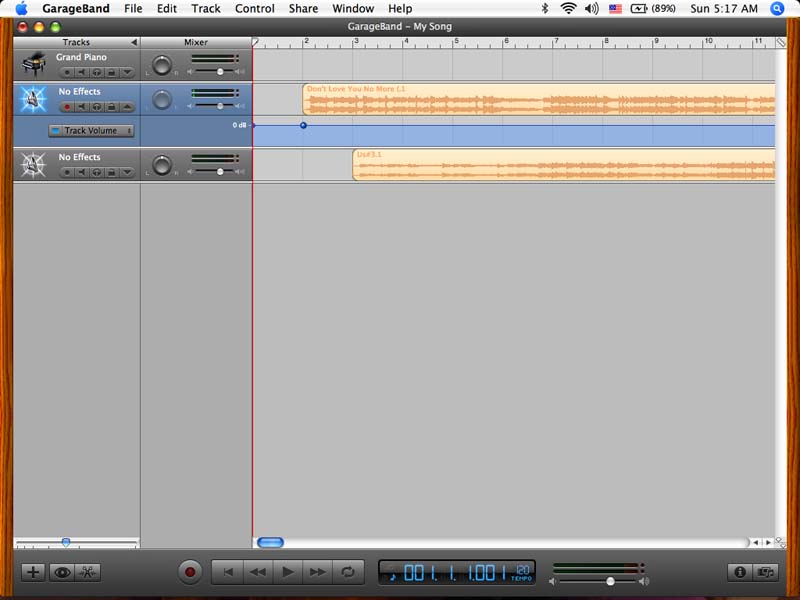Image resolution: width=800 pixels, height=600 pixels.
Task: Start recording with the red Record button
Action: tap(190, 572)
